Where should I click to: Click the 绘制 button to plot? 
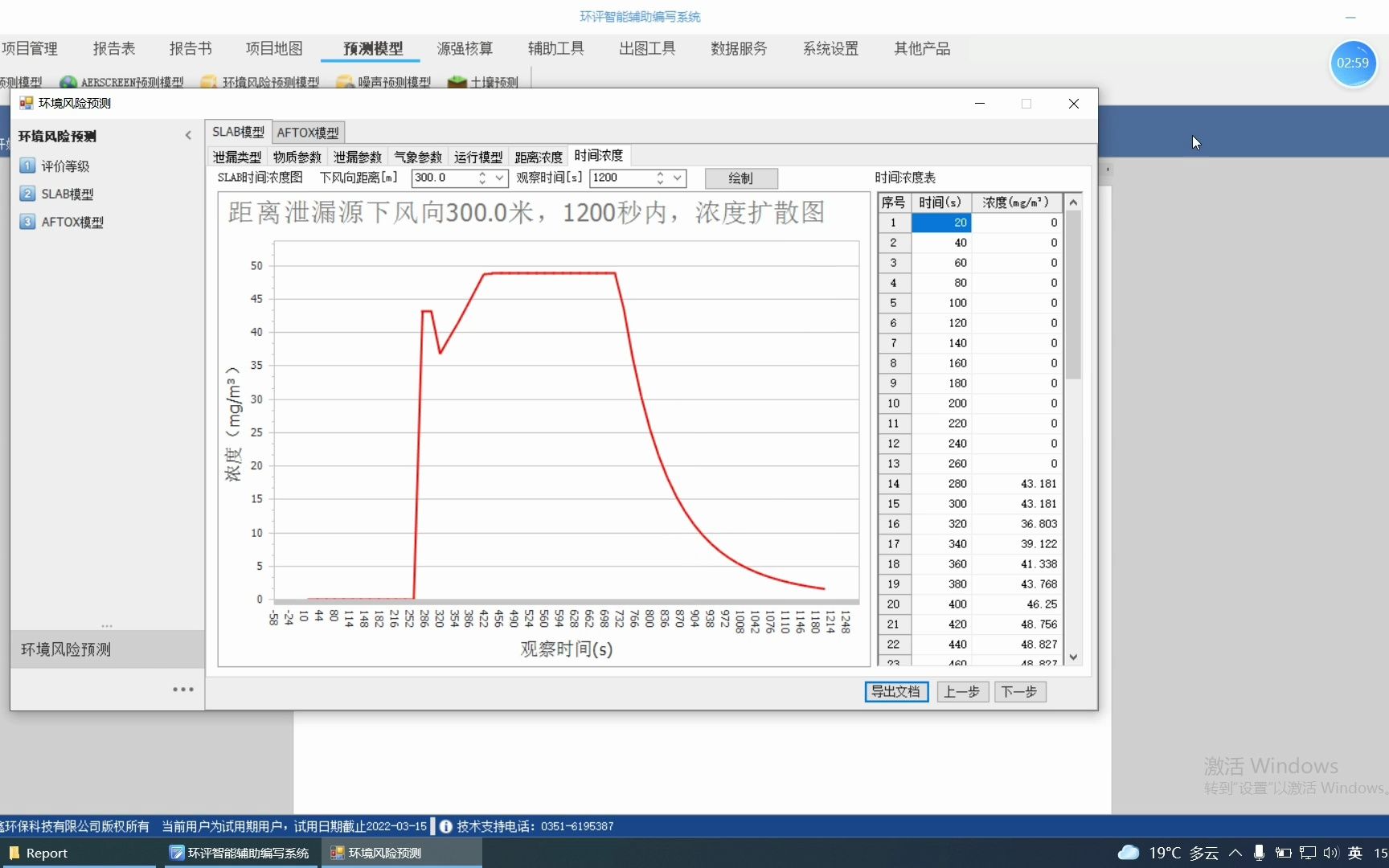coord(740,178)
